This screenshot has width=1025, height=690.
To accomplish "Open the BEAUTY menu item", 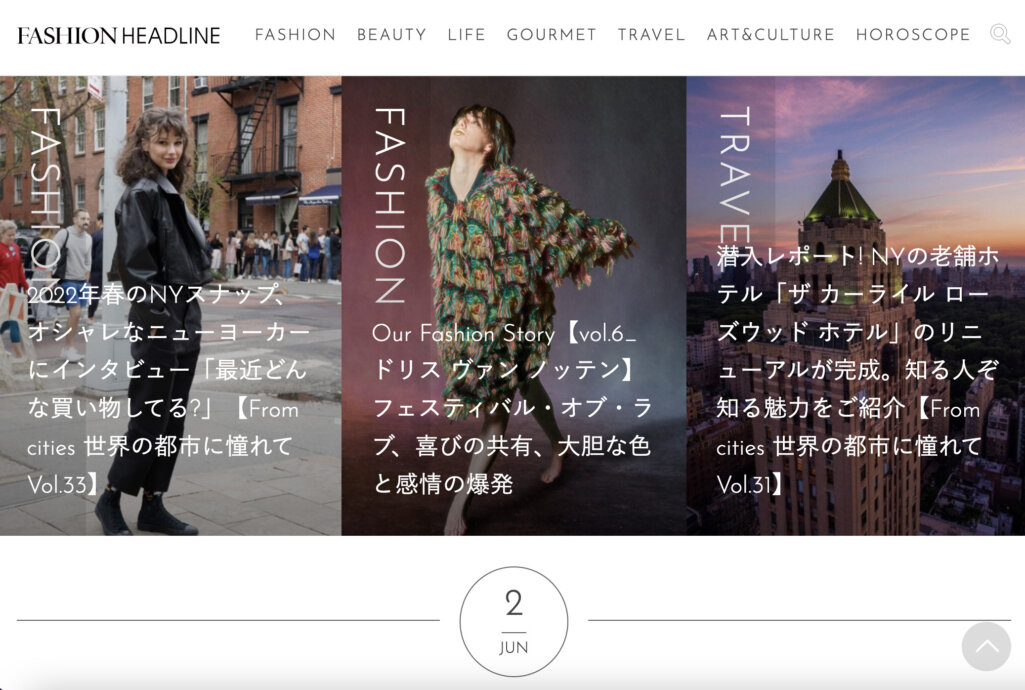I will pyautogui.click(x=392, y=34).
